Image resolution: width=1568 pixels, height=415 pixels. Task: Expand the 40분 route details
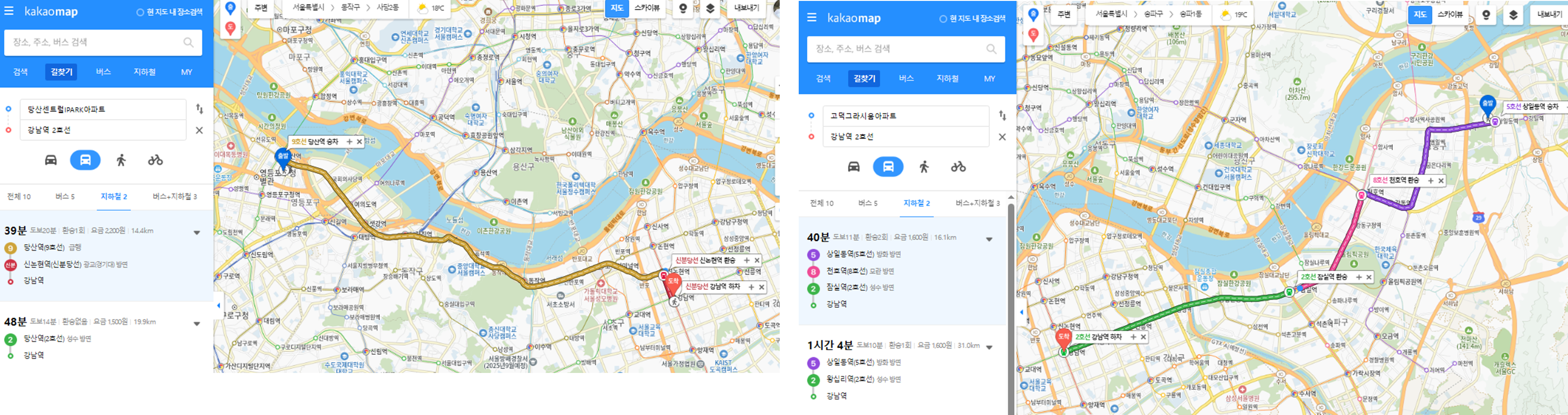tap(989, 239)
